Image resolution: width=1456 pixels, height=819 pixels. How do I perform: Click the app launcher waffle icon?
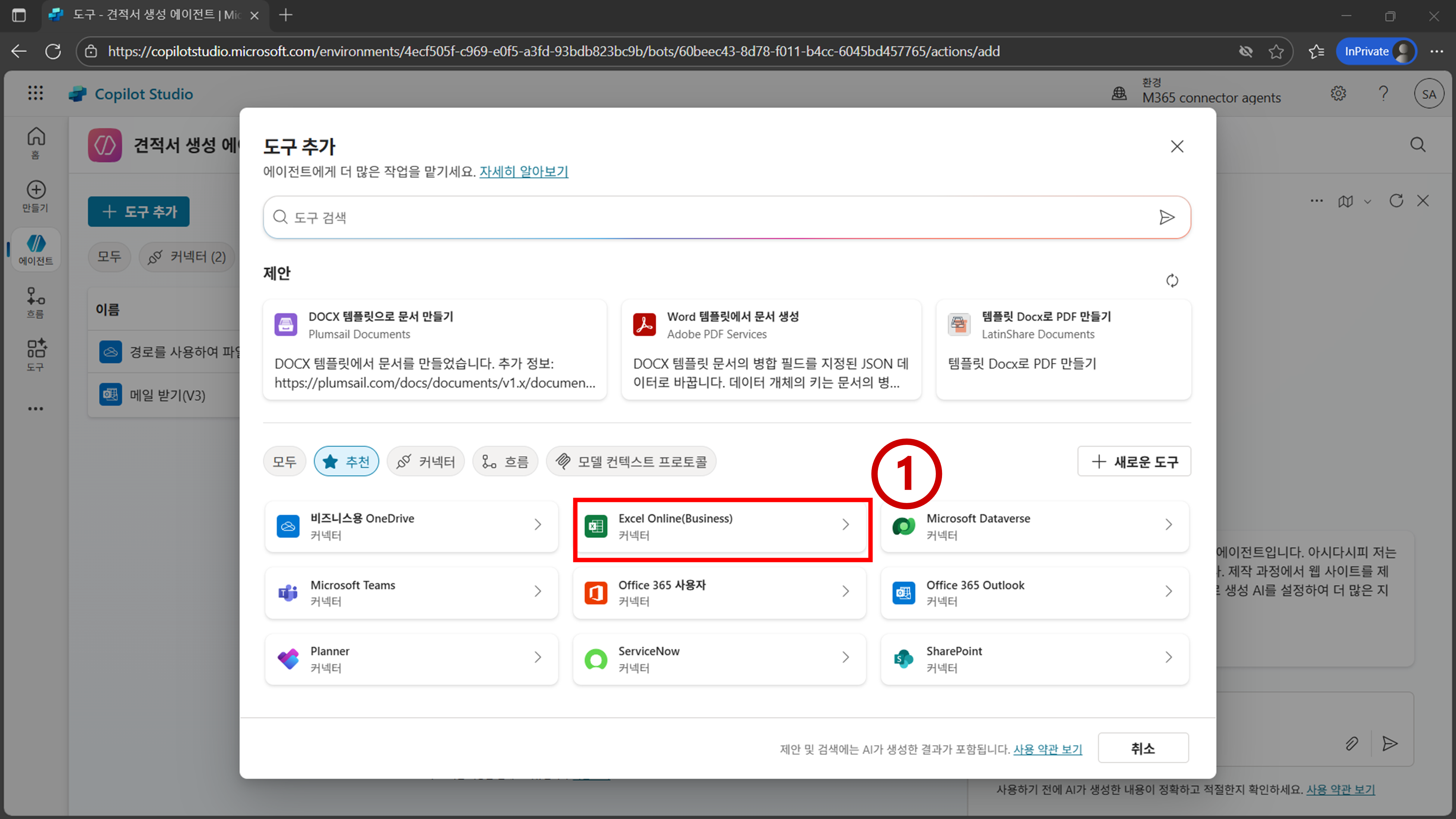point(36,93)
